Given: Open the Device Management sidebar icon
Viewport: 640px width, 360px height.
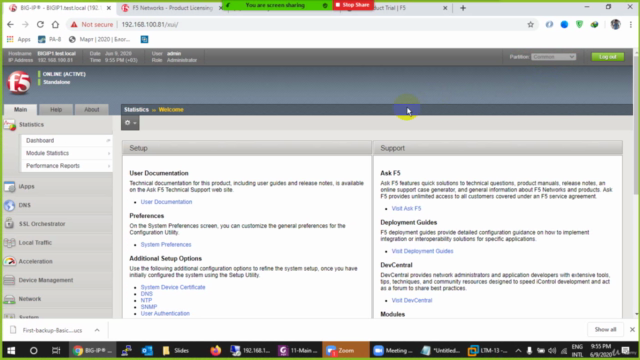Looking at the screenshot, I should 9,280.
